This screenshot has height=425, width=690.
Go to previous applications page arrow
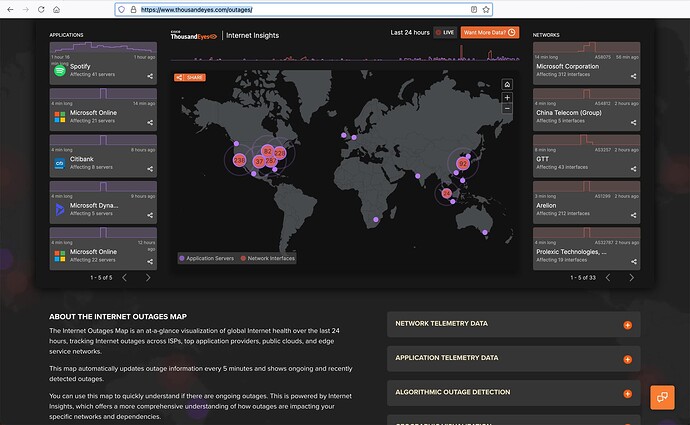[x=124, y=278]
